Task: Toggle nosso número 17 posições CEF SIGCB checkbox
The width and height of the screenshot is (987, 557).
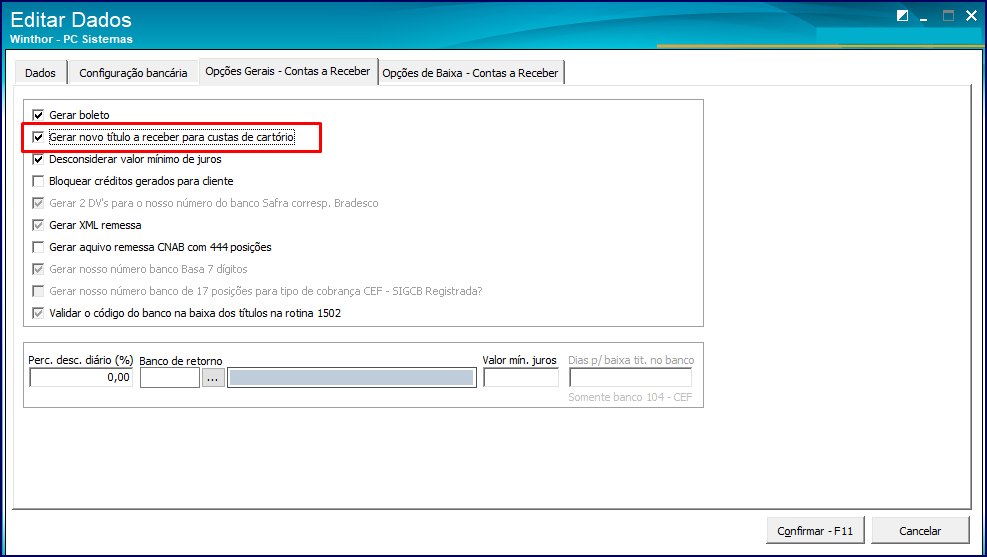Action: pyautogui.click(x=38, y=291)
